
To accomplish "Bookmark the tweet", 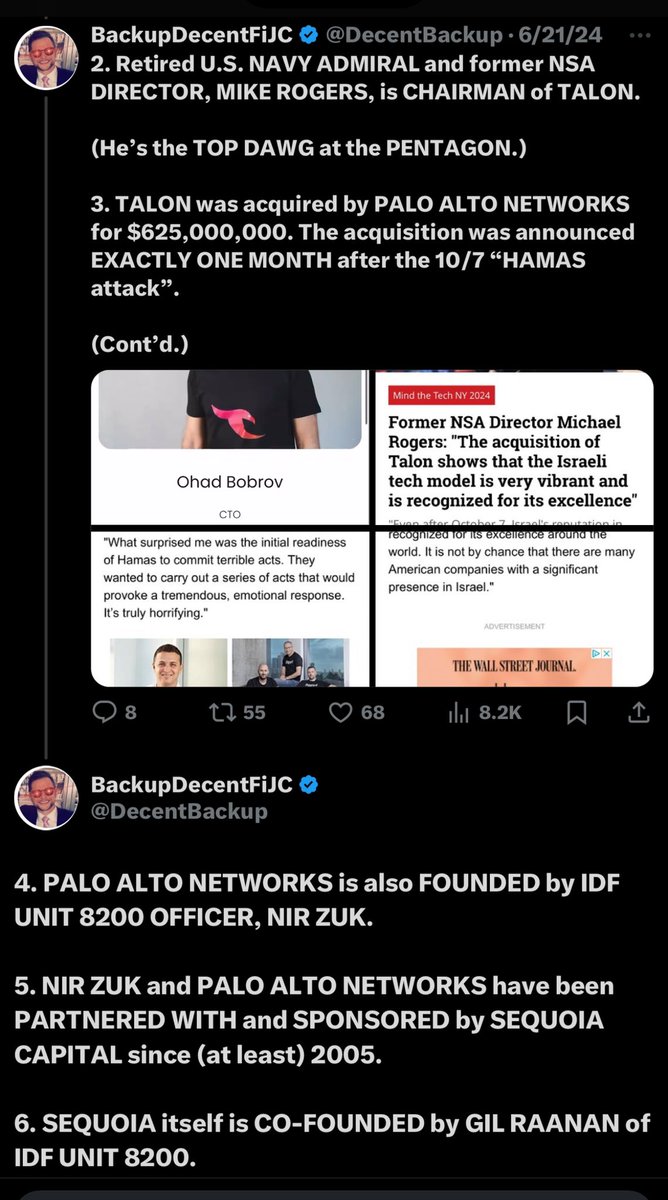I will 577,712.
